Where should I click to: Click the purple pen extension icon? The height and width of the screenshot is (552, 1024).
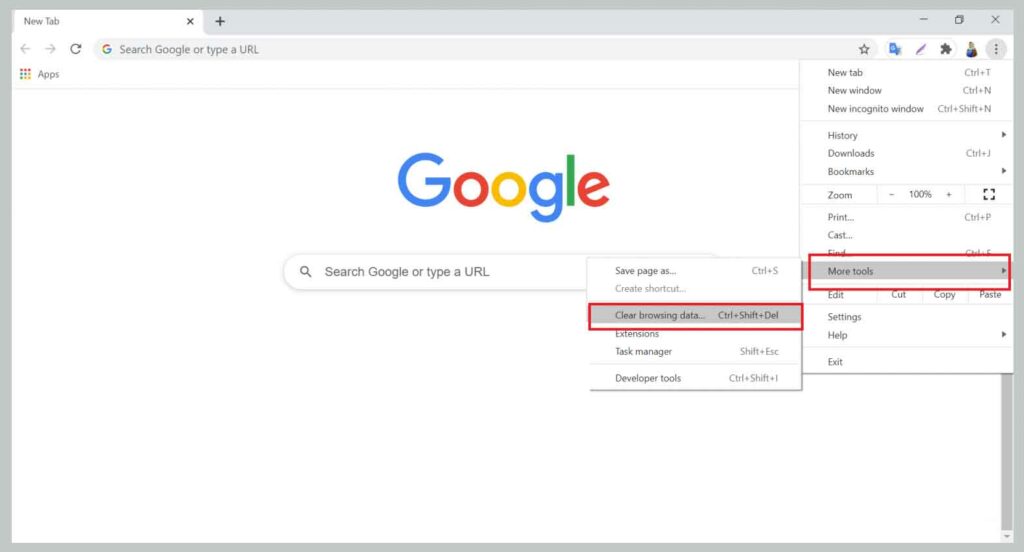tap(921, 49)
